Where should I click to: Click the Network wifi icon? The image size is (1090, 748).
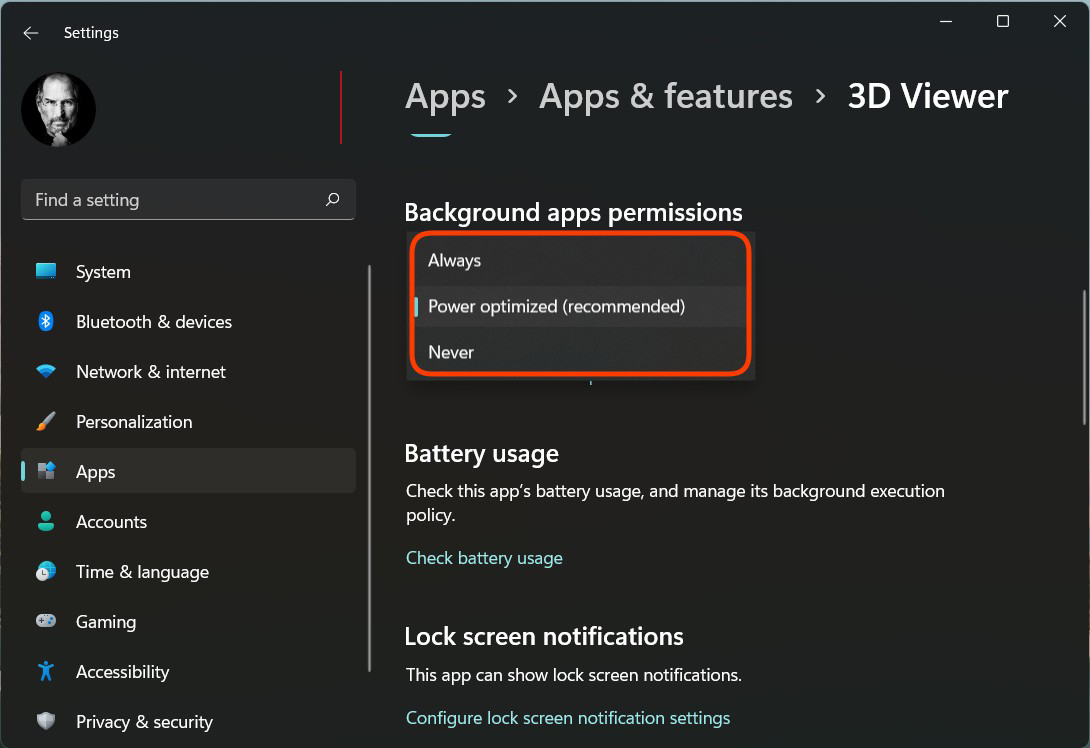[x=46, y=371]
